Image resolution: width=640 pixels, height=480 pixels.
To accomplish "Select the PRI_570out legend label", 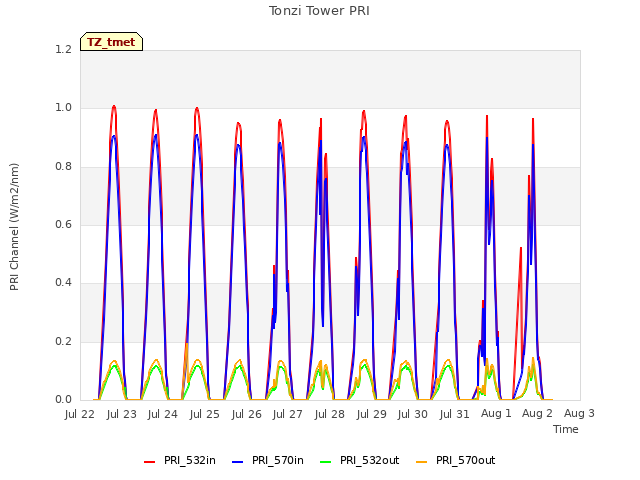I will [x=465, y=460].
